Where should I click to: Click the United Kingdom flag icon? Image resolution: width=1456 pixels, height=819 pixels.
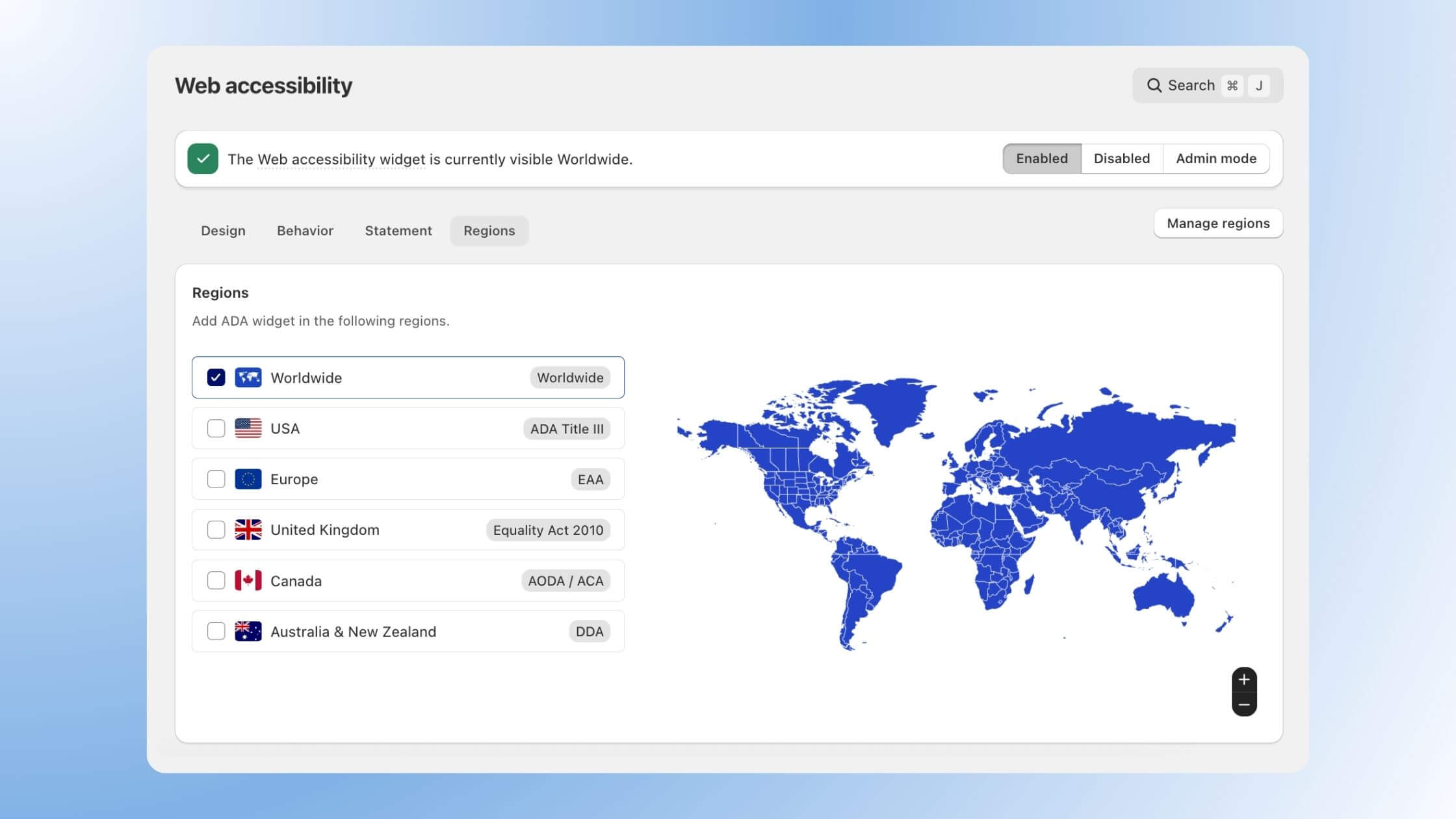(x=248, y=529)
